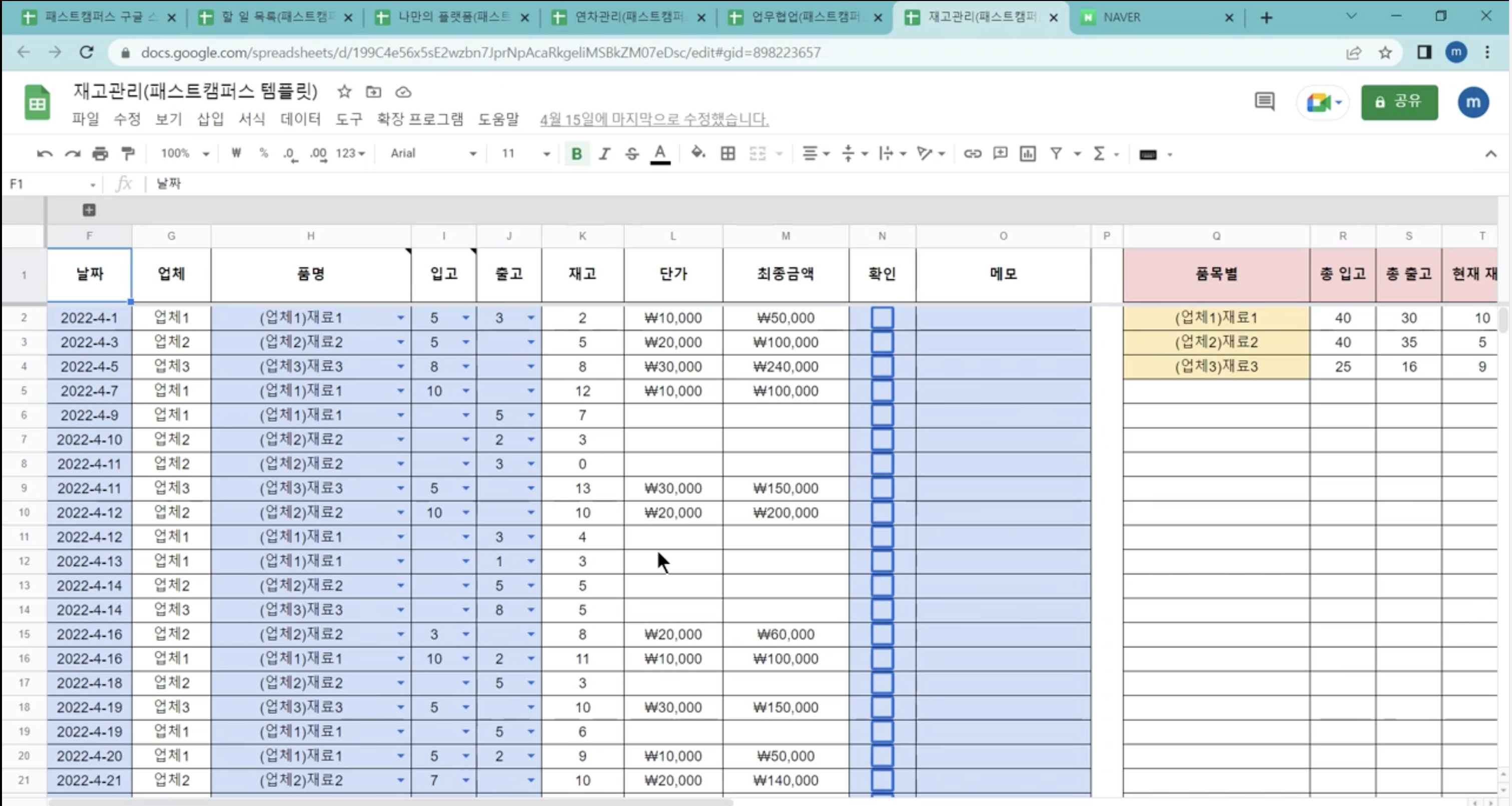Check the 확인 checkbox in row 15
Image resolution: width=1512 pixels, height=806 pixels.
click(882, 634)
